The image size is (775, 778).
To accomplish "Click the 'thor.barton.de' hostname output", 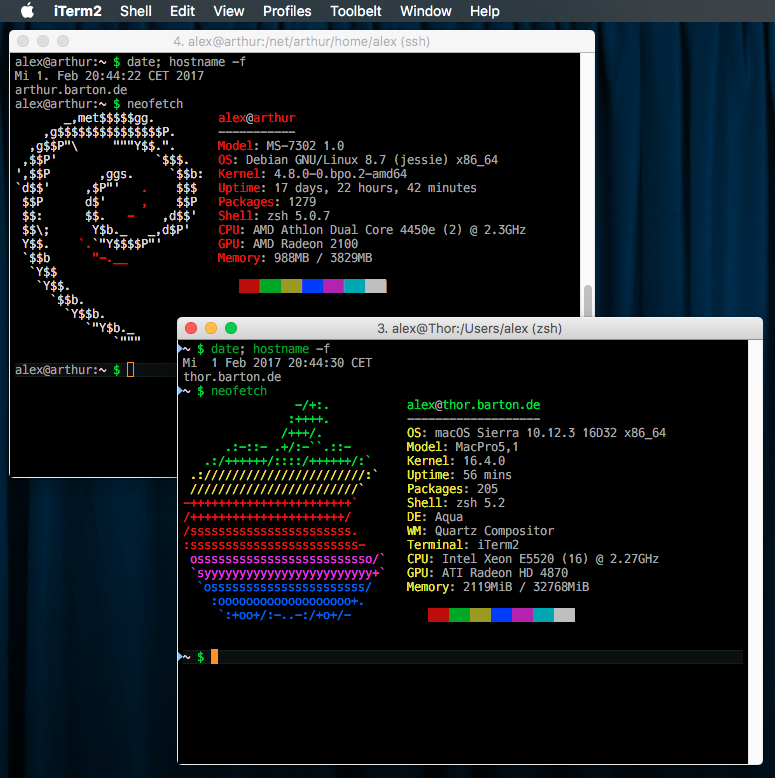I will [x=232, y=377].
